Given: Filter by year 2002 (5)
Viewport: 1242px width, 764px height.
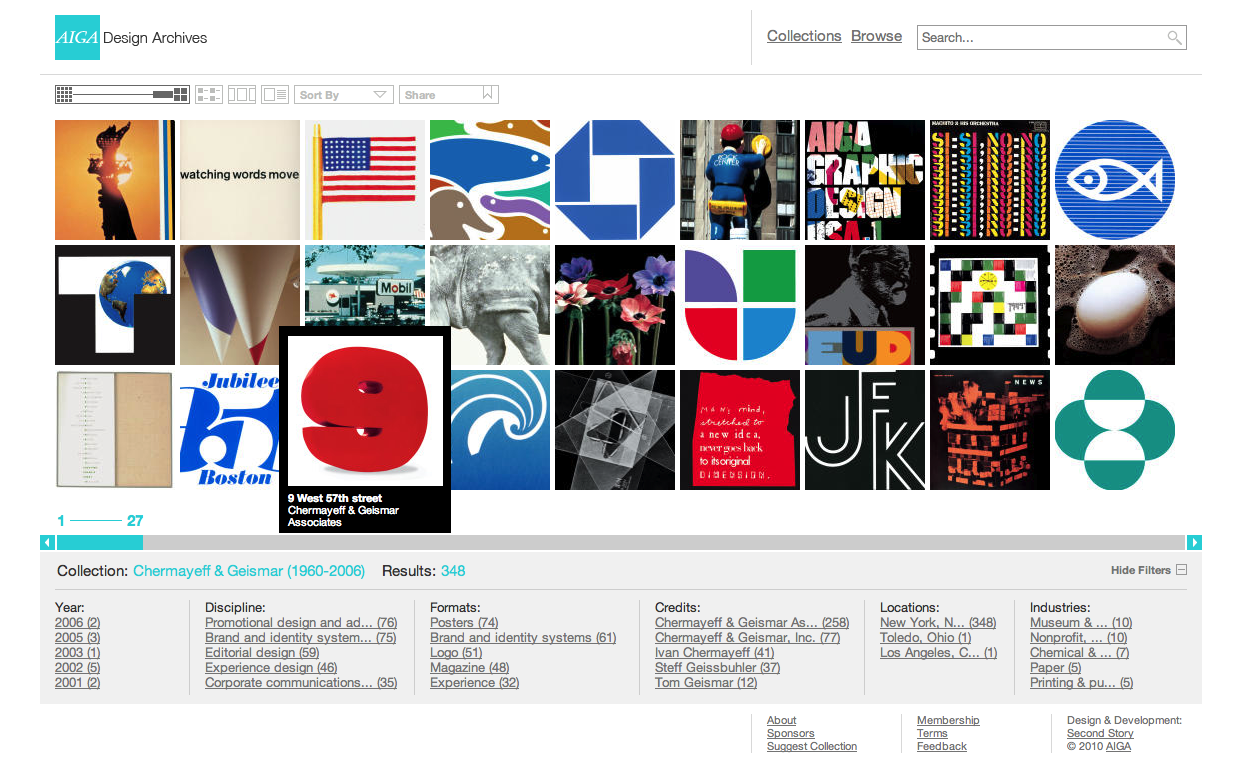Looking at the screenshot, I should pyautogui.click(x=78, y=668).
